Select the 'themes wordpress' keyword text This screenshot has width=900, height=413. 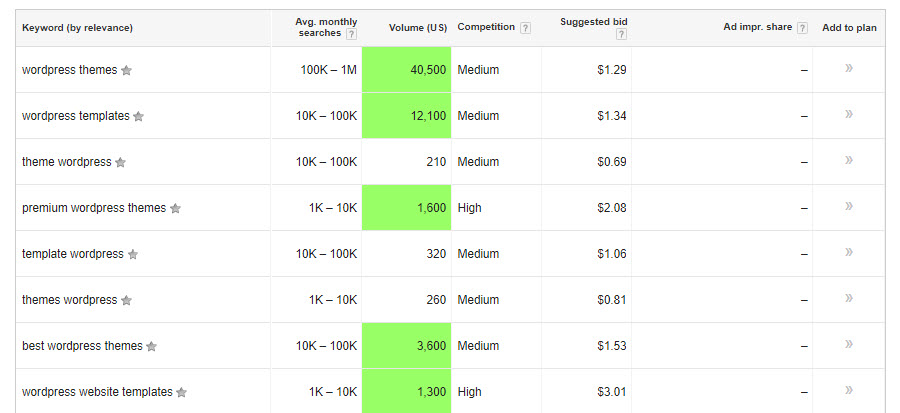(69, 299)
